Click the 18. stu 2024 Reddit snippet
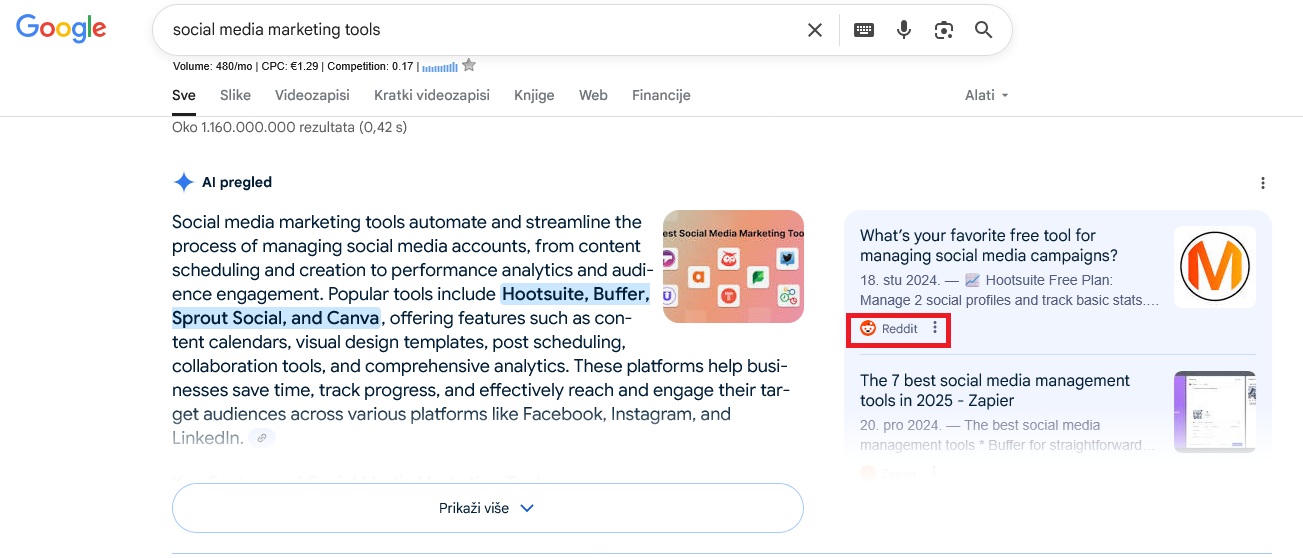This screenshot has width=1303, height=558. point(1010,290)
